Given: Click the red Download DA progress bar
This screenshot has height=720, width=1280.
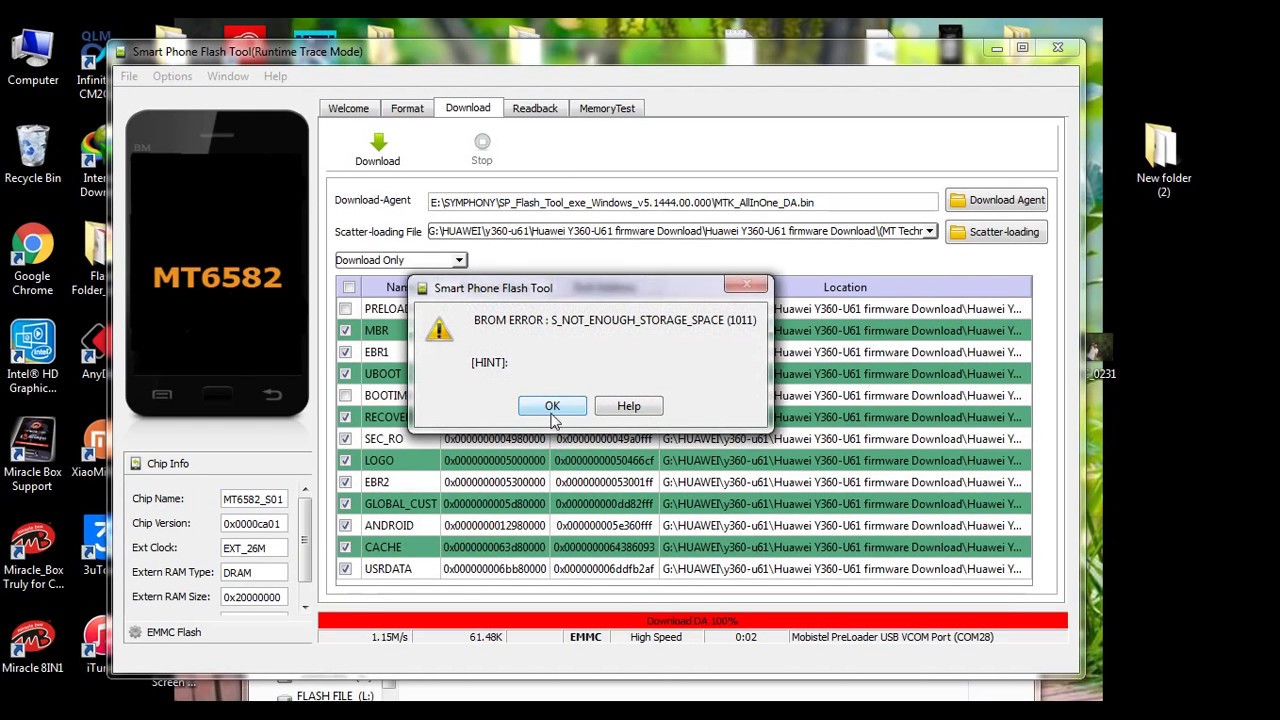Looking at the screenshot, I should point(692,621).
